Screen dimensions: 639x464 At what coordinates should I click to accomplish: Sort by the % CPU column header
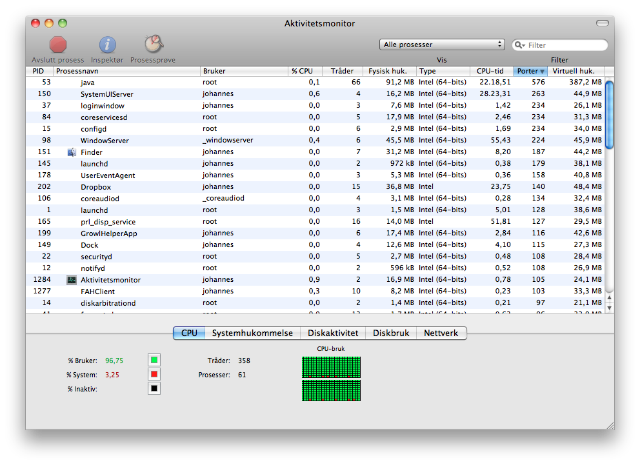pyautogui.click(x=305, y=71)
